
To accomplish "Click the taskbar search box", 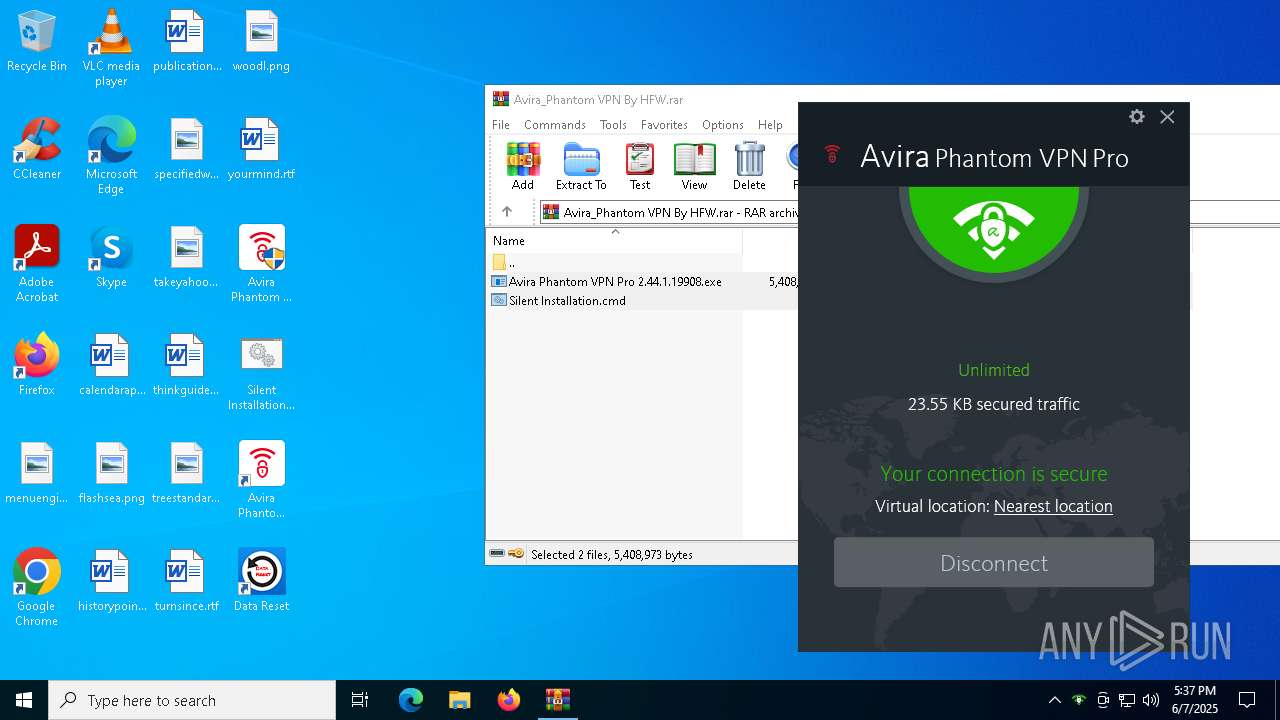I will click(x=192, y=700).
